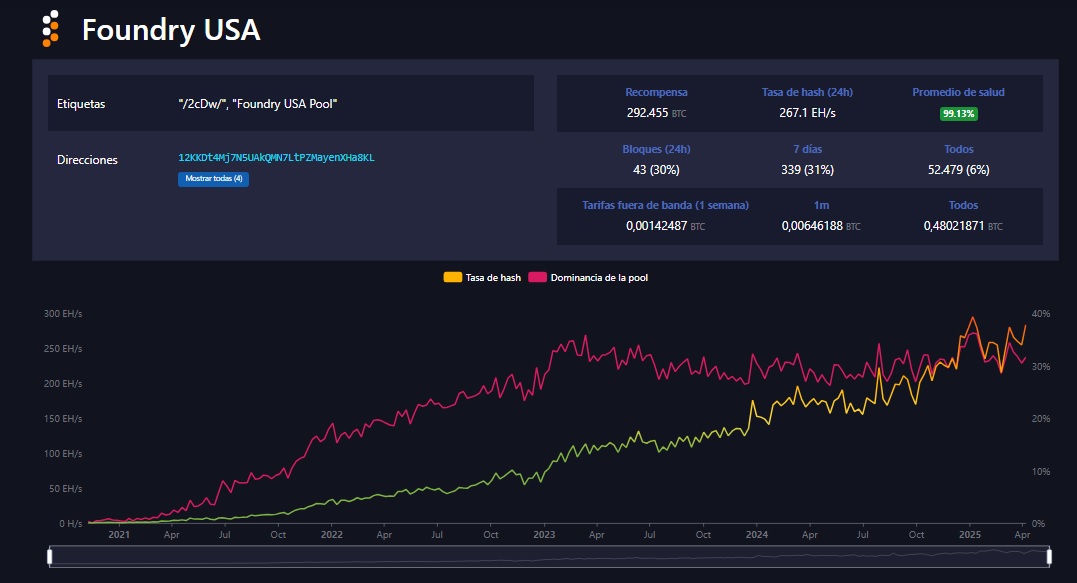Click the left handle of the time range slider
Viewport: 1077px width, 583px height.
(50, 556)
